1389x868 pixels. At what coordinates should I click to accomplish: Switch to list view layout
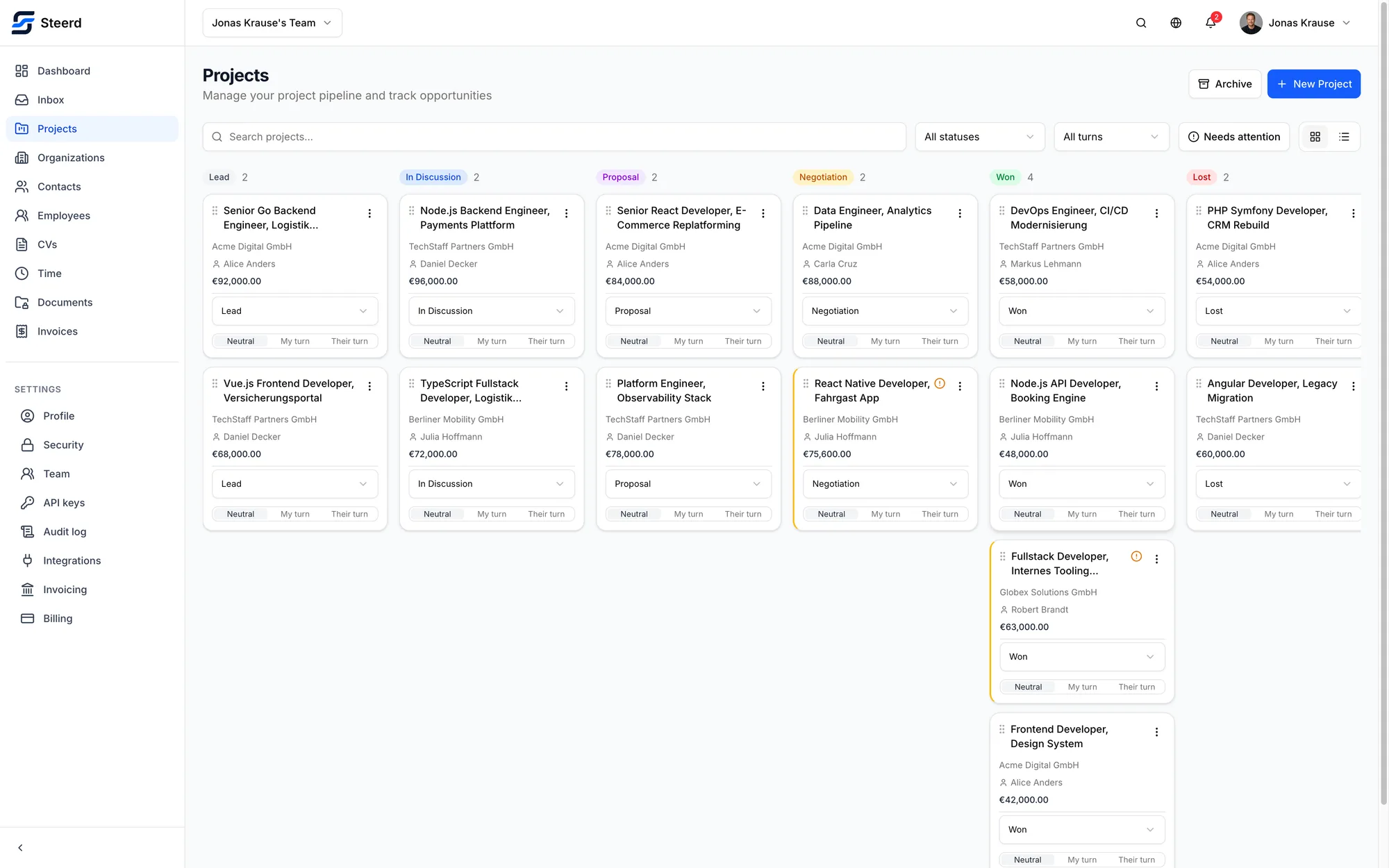tap(1344, 137)
